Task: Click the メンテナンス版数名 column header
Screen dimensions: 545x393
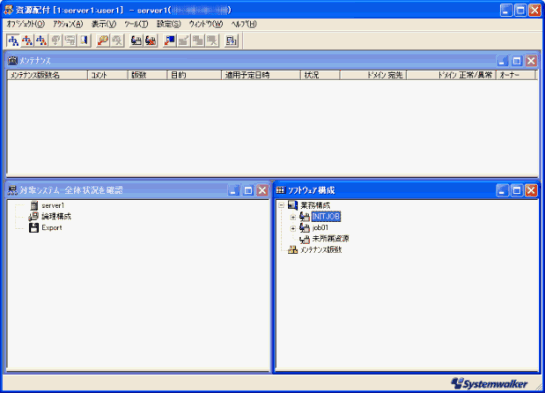Action: click(x=47, y=75)
